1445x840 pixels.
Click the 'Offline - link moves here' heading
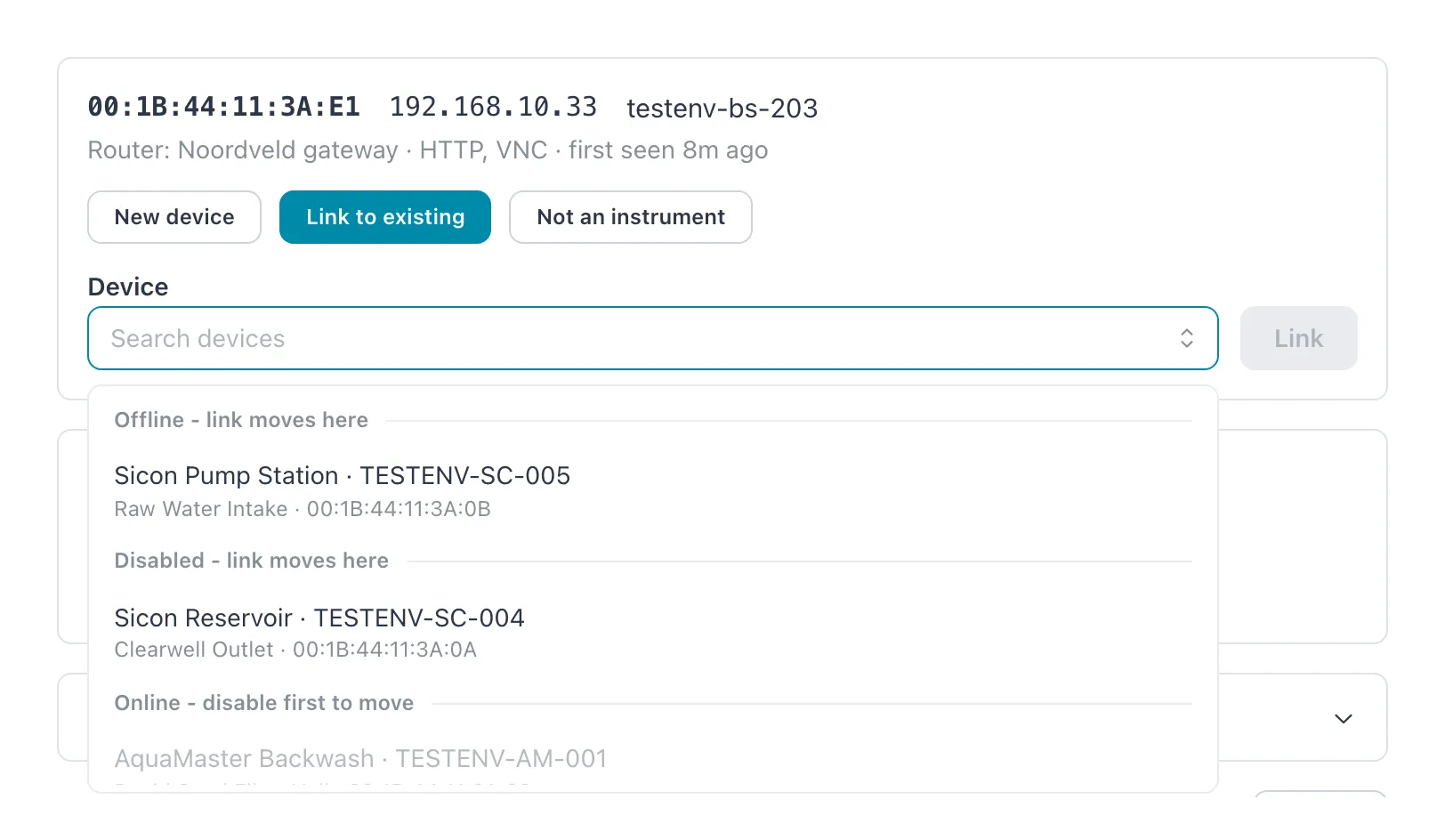coord(241,420)
